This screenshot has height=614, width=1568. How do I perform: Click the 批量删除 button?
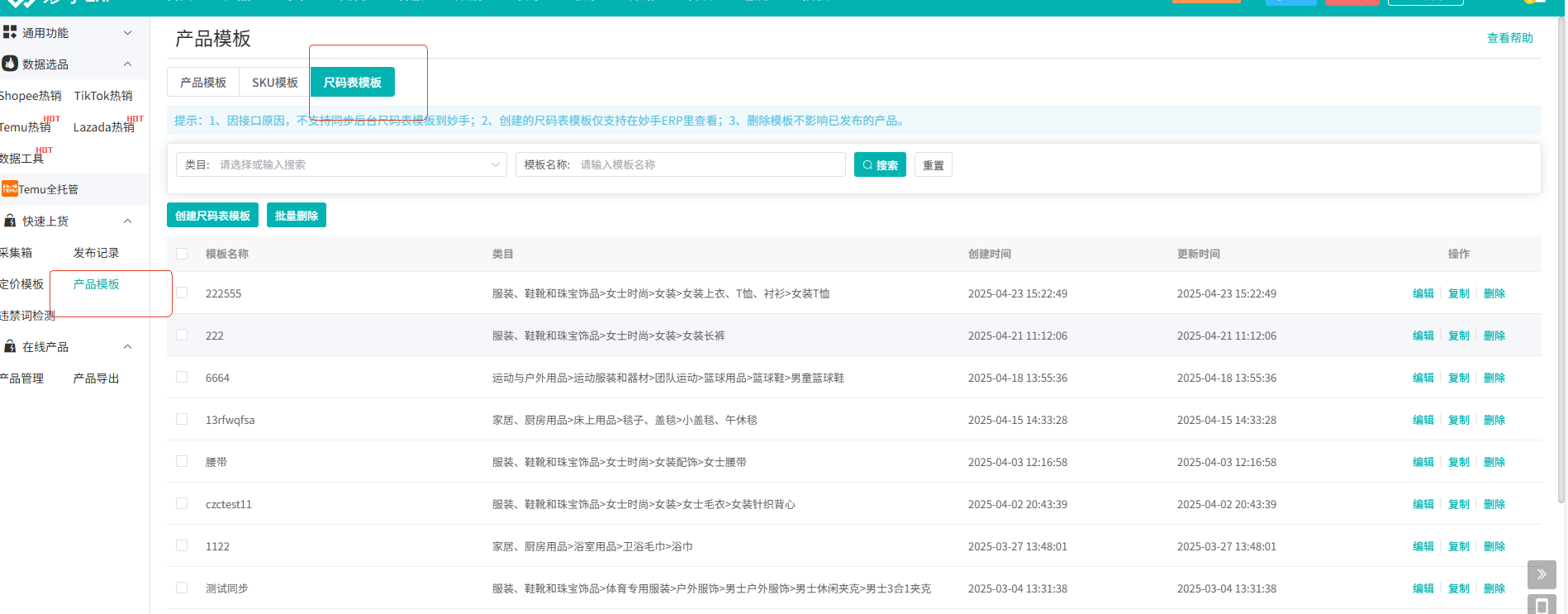pyautogui.click(x=297, y=215)
